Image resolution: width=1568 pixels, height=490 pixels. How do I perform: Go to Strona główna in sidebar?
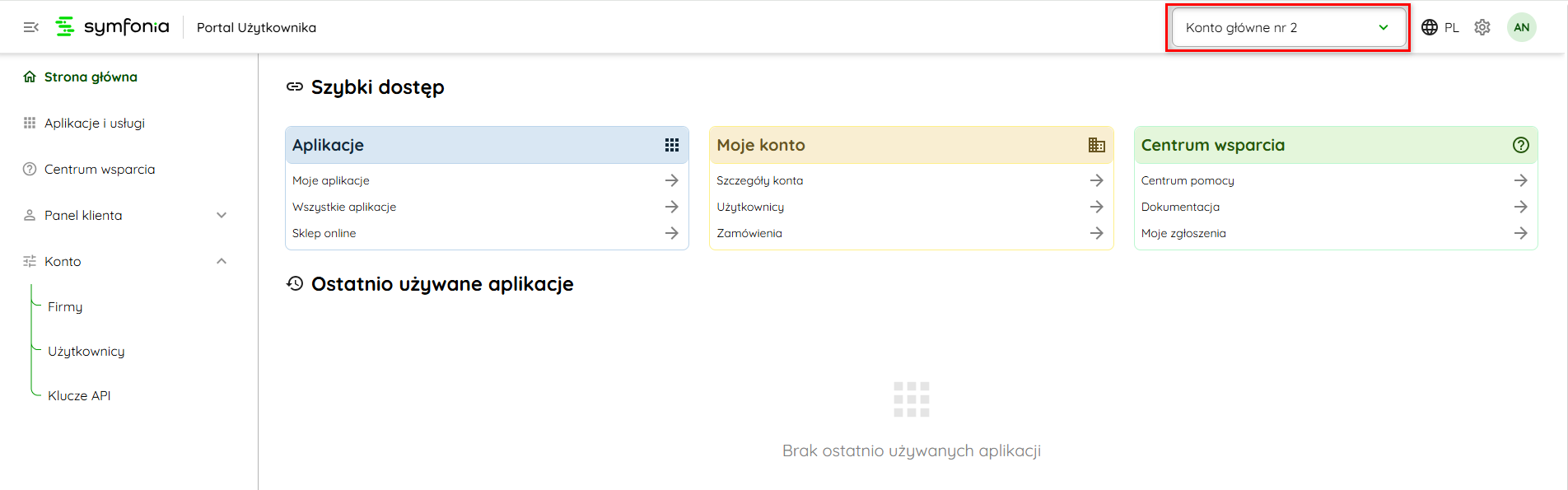point(91,77)
